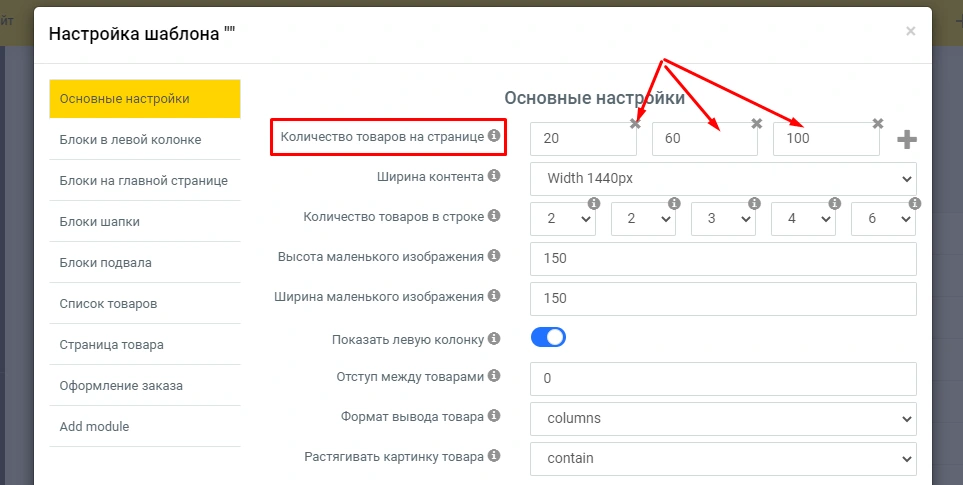The height and width of the screenshot is (485, 963).
Task: Expand the Растягивать картинку товара contain dropdown
Action: point(723,458)
